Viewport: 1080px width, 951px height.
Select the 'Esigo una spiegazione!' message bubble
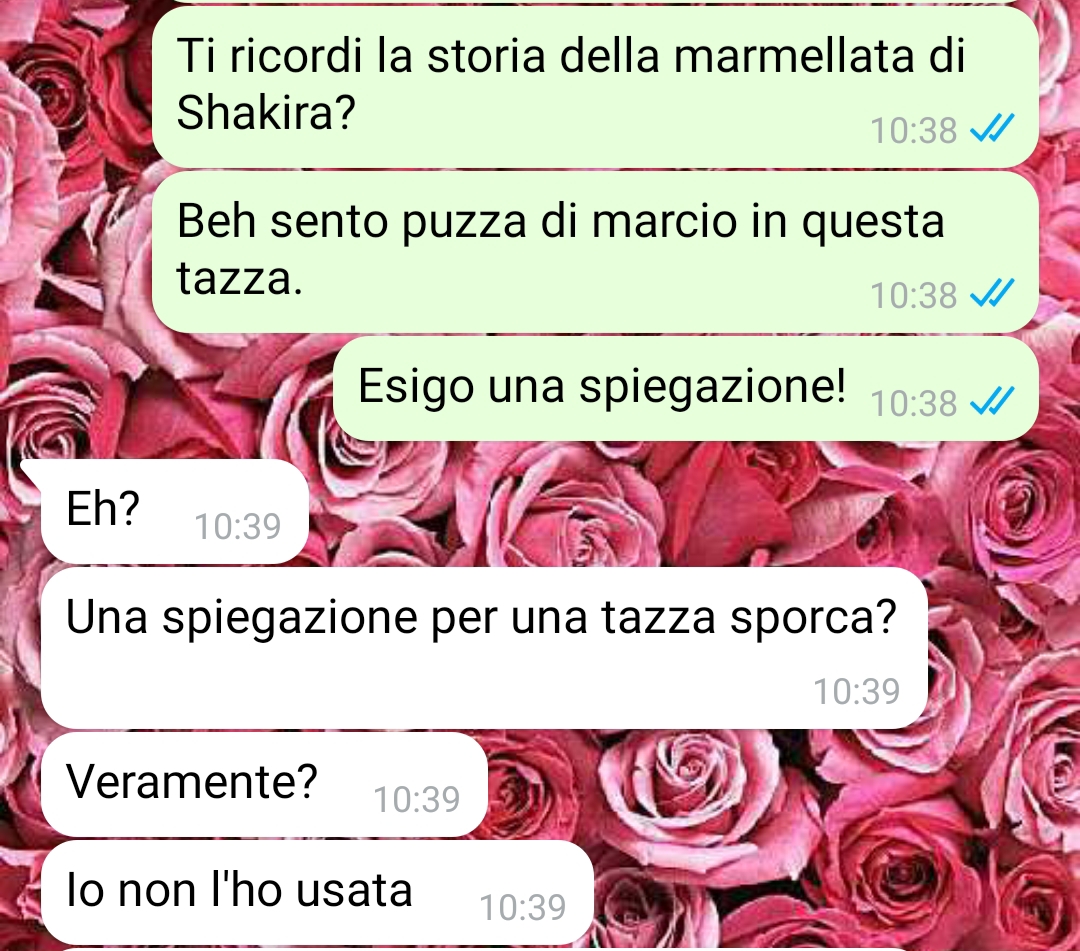pos(685,388)
